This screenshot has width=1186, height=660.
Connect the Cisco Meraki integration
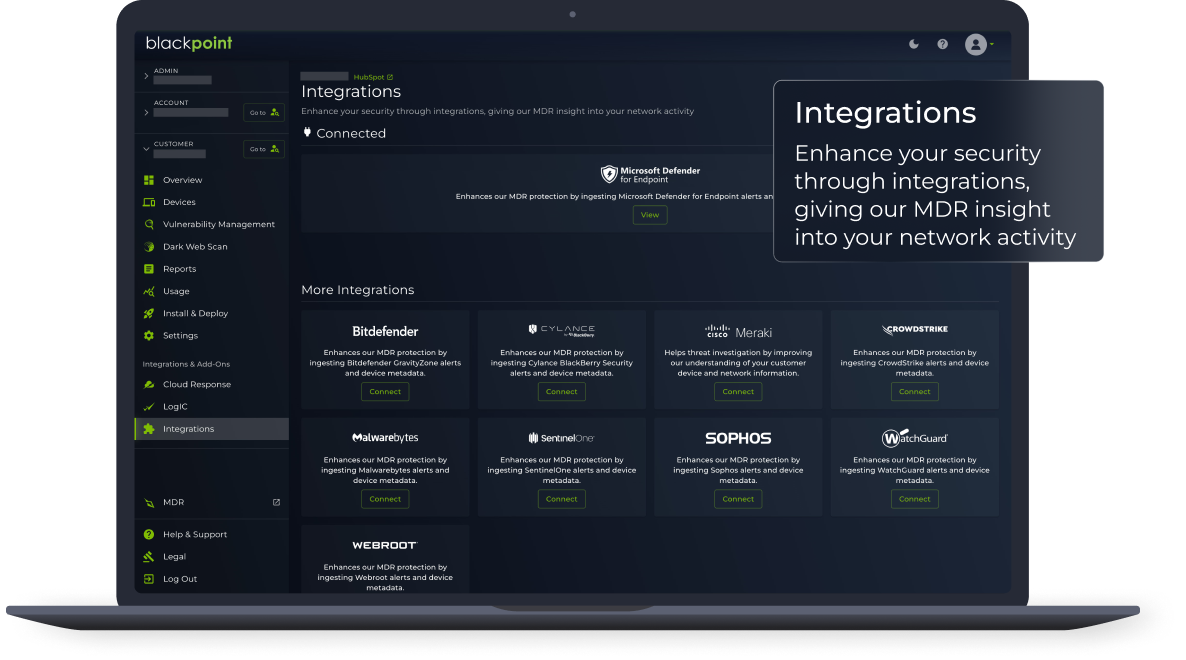point(738,392)
